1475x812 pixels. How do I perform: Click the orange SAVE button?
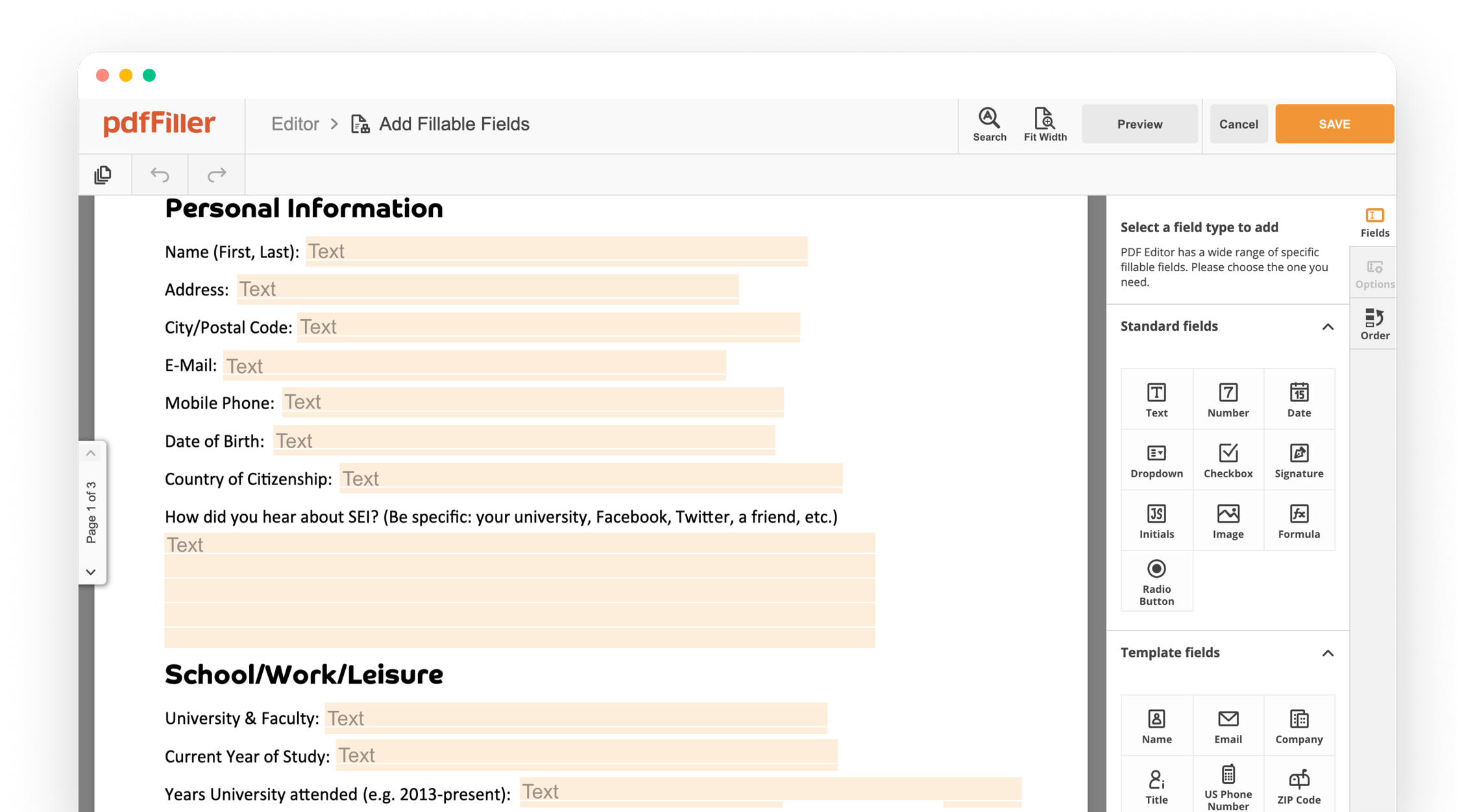(x=1334, y=124)
